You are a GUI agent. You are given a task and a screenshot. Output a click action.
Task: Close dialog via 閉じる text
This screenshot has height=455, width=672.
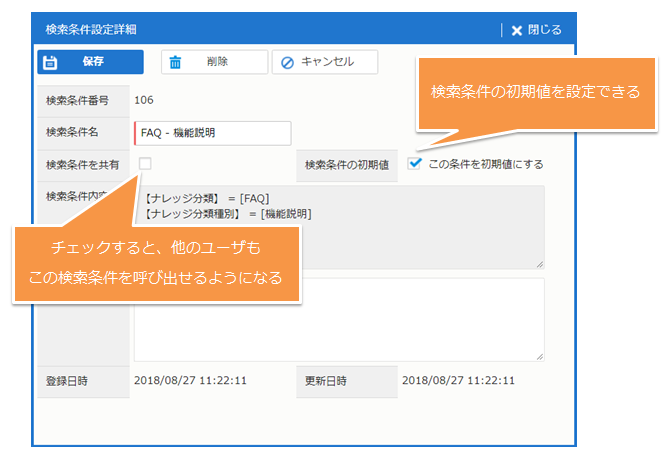click(544, 30)
